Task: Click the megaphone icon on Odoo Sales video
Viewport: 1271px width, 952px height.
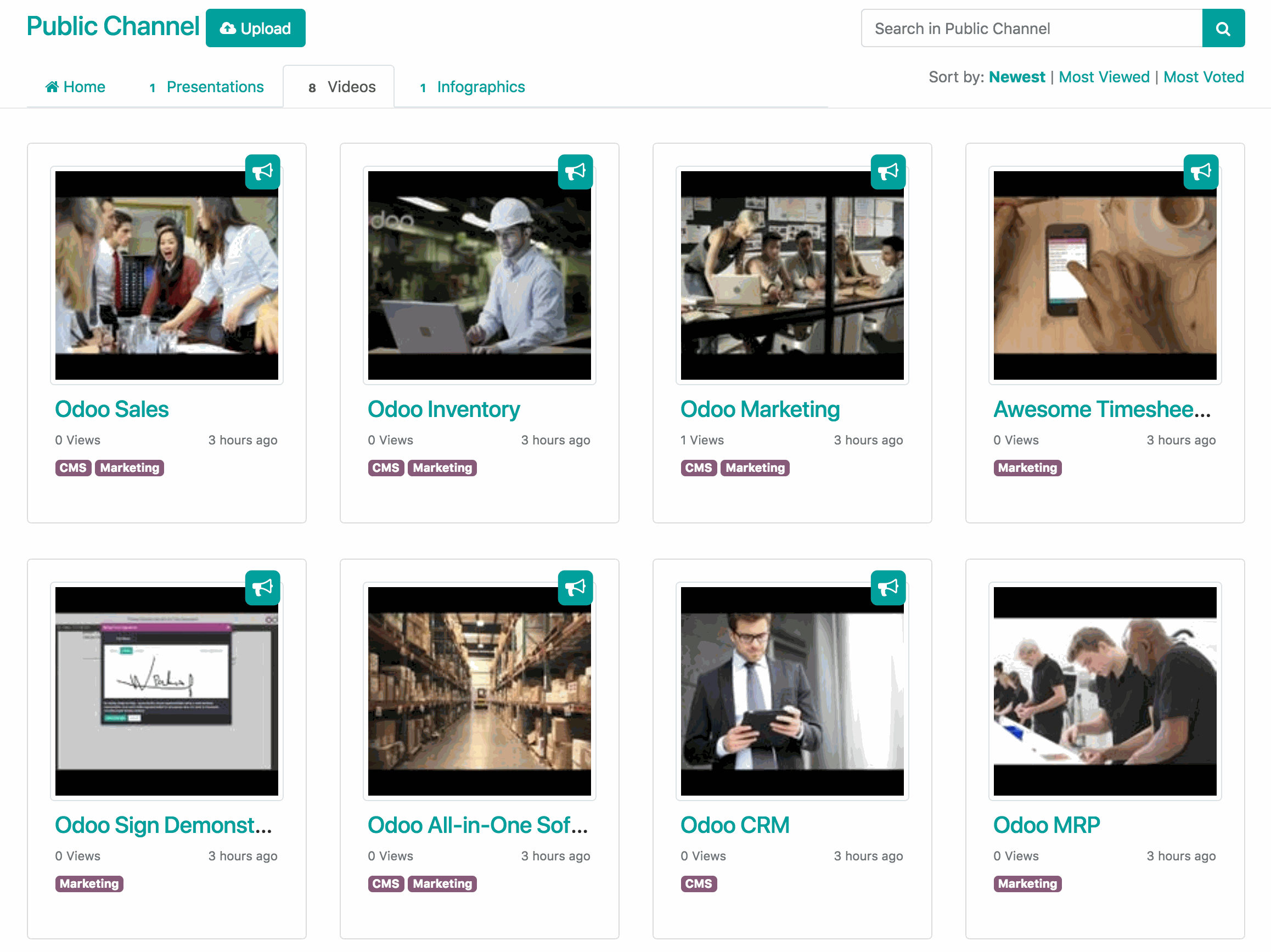Action: [x=263, y=172]
